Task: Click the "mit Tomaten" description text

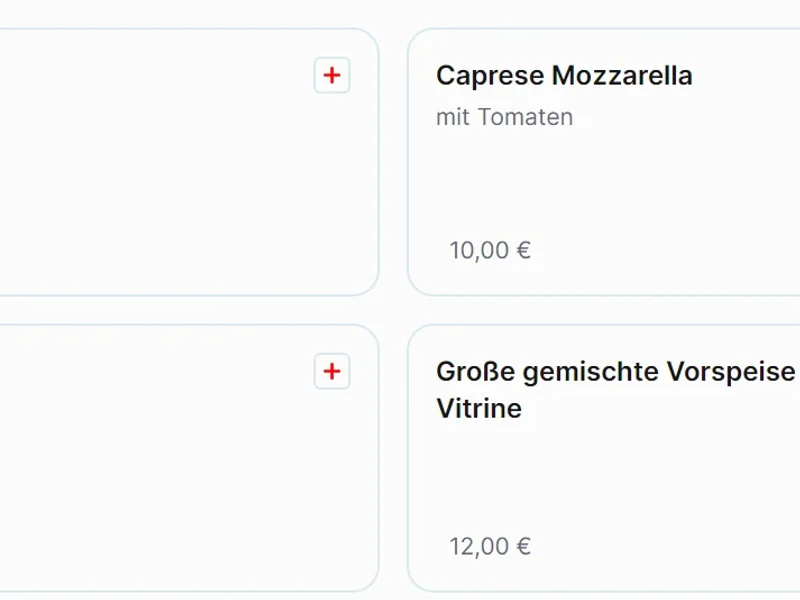Action: [504, 117]
